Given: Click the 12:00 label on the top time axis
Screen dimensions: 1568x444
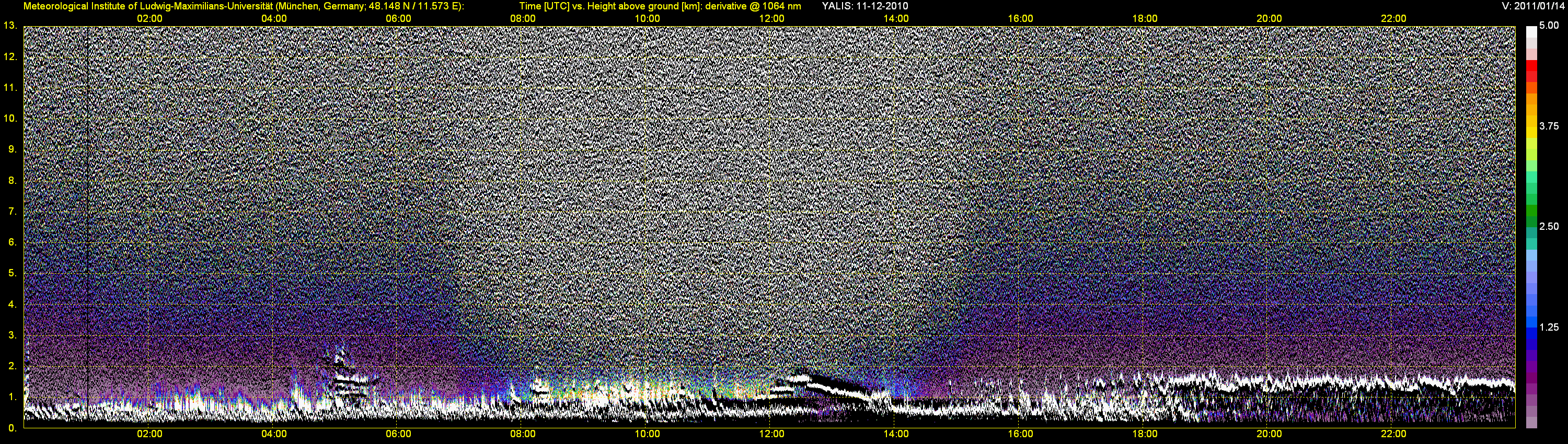Looking at the screenshot, I should click(x=772, y=19).
